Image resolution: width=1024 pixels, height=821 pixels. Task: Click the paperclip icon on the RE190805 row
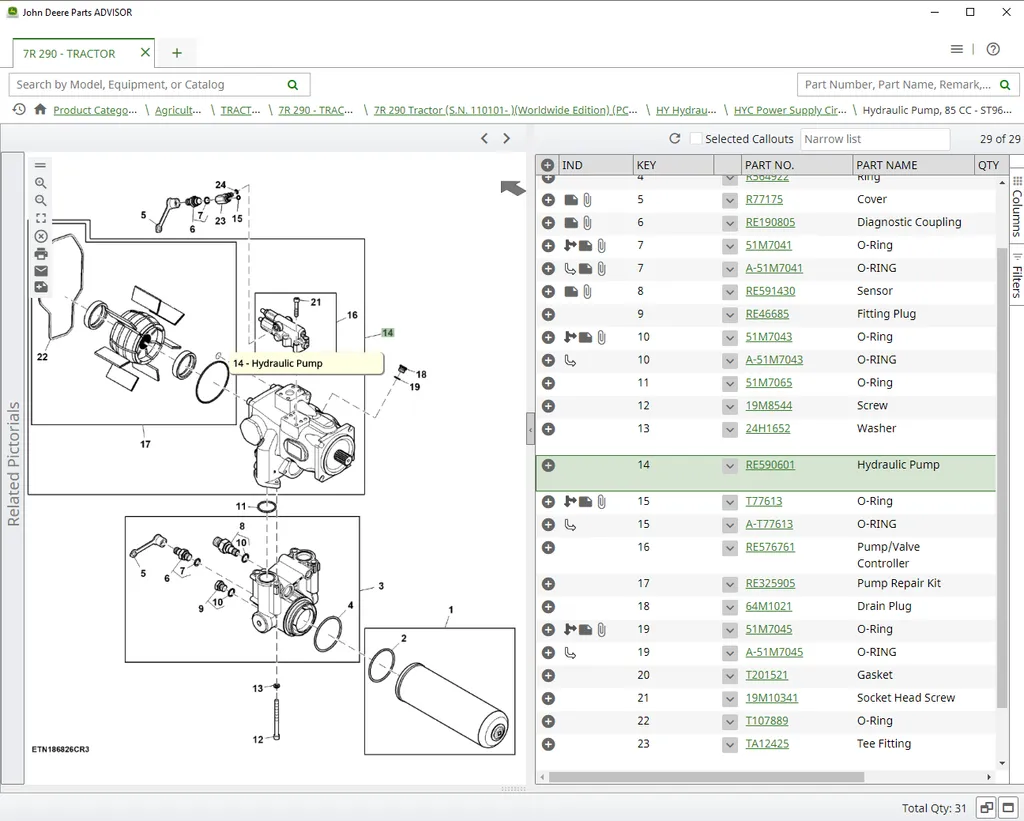[x=587, y=223]
